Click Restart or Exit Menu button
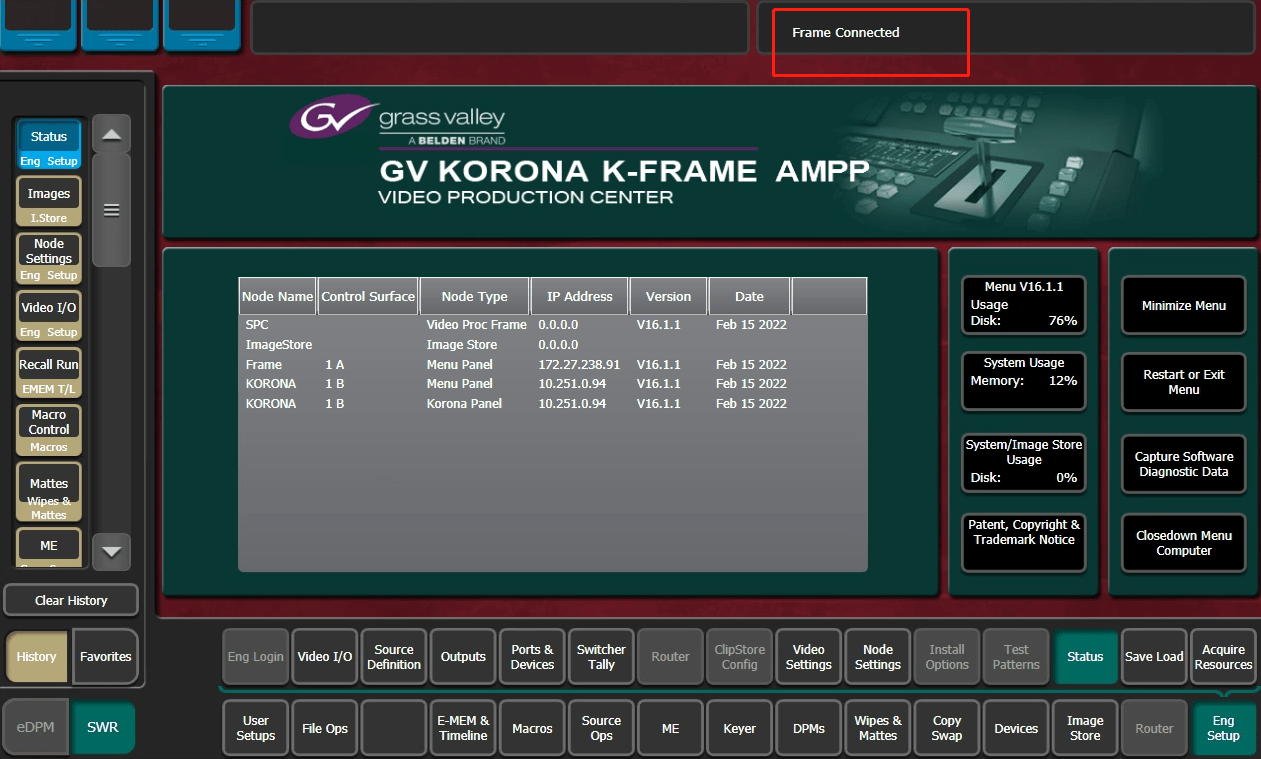 [1184, 382]
